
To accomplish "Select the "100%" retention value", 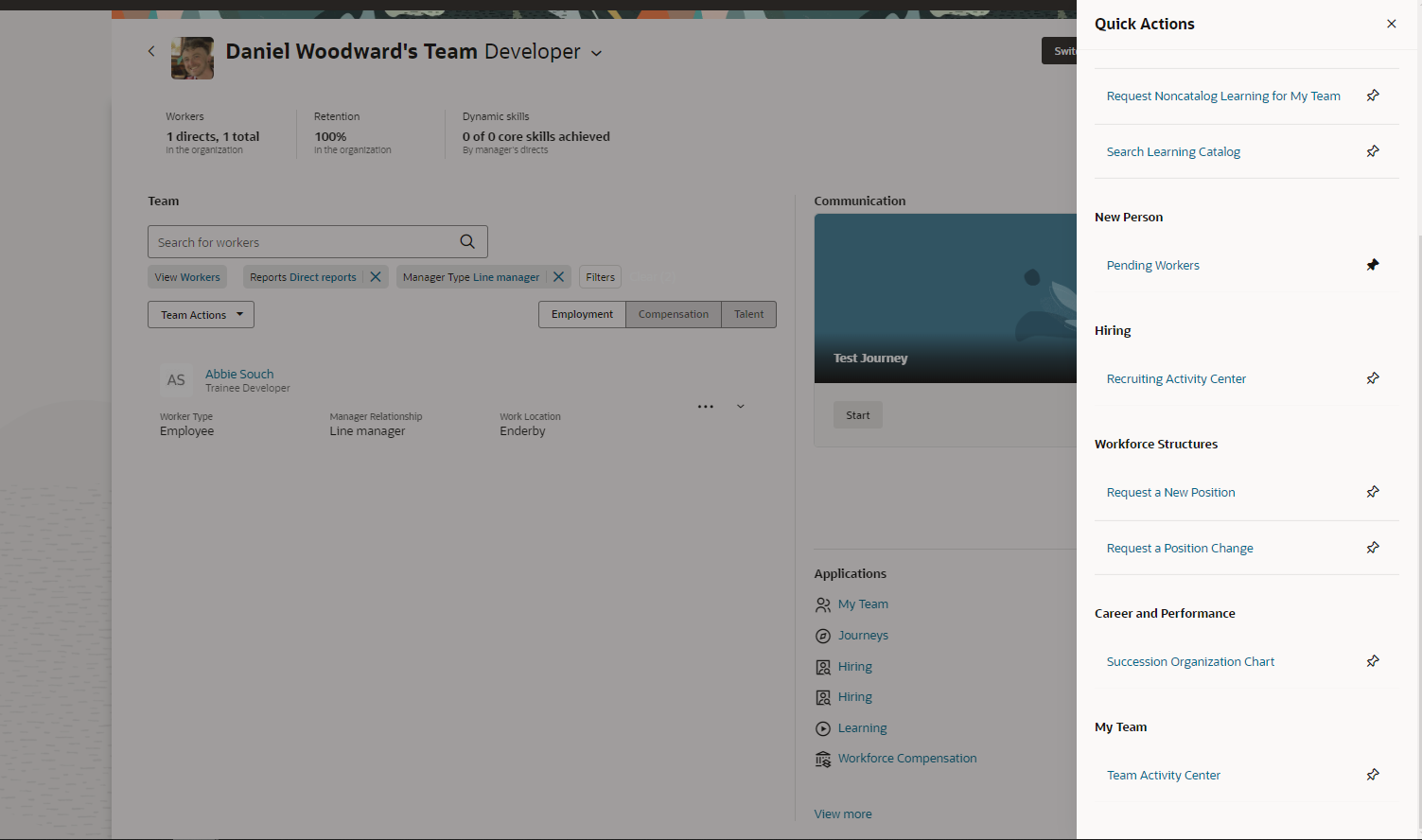I will (330, 137).
